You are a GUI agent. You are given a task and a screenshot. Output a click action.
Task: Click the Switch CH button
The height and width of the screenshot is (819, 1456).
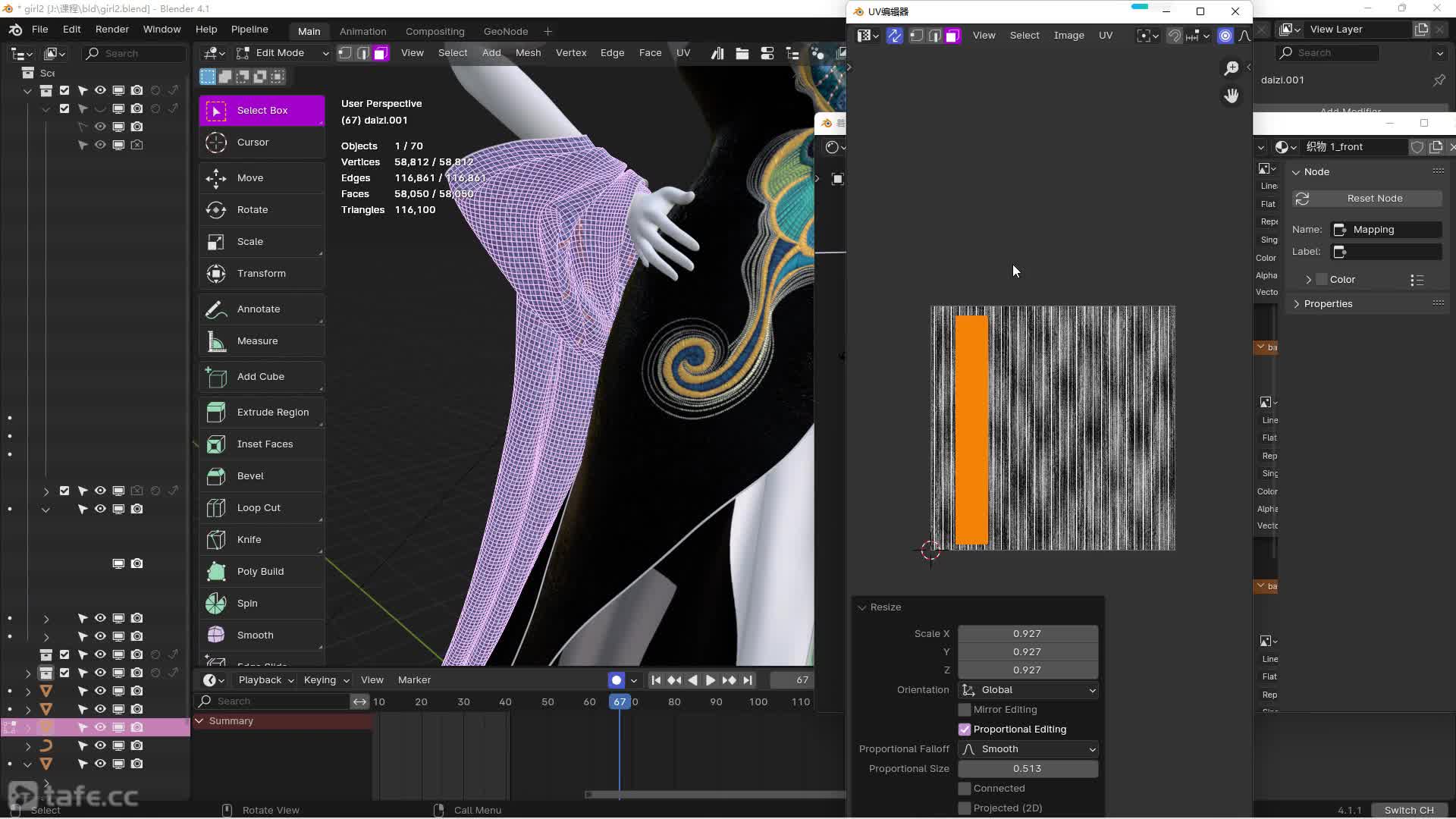pyautogui.click(x=1408, y=810)
